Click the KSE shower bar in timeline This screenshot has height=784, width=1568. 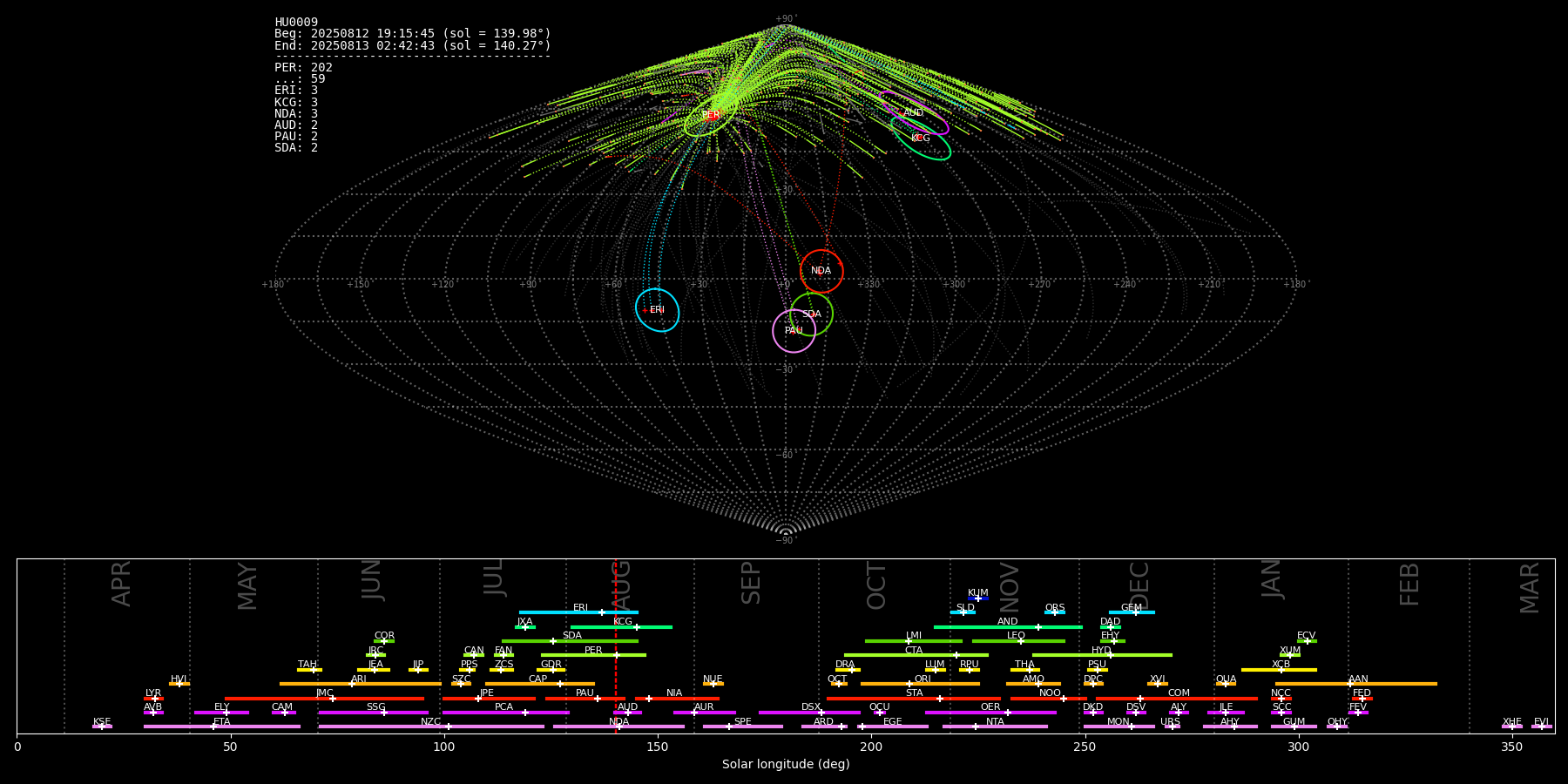pyautogui.click(x=102, y=727)
